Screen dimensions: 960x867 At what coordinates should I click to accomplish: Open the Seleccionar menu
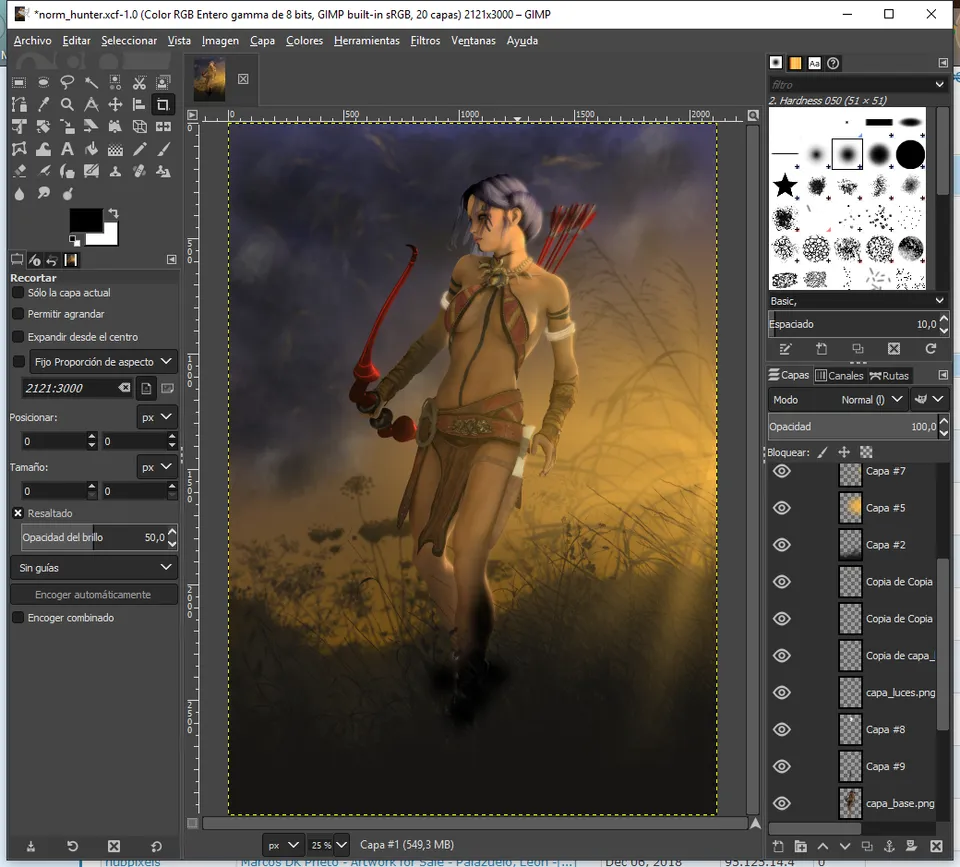tap(129, 40)
